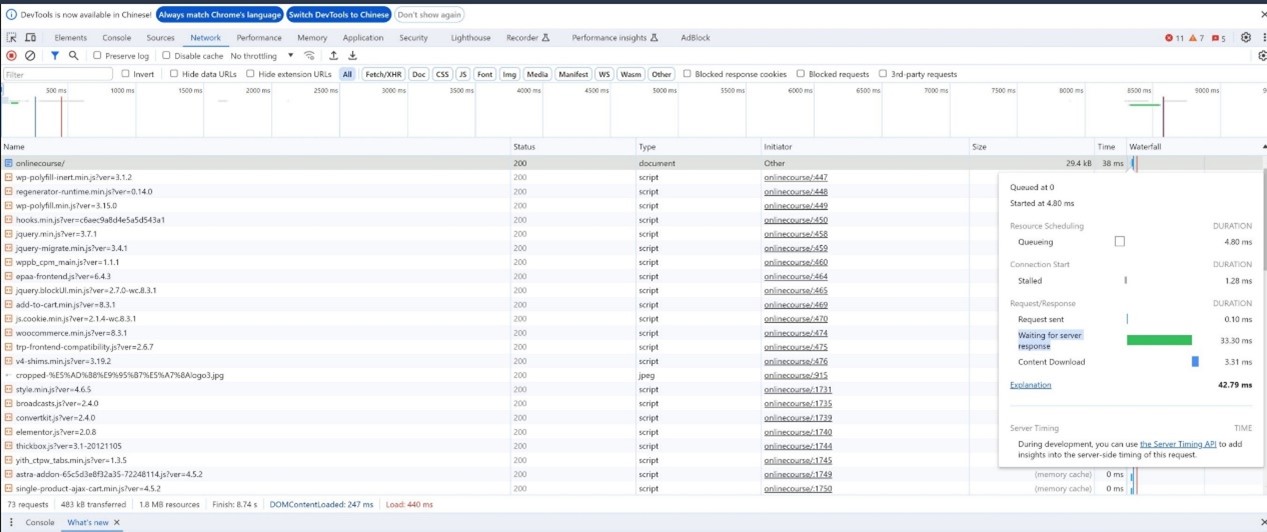Open initiator link onlinecourse/:447
1267x532 pixels.
(x=796, y=177)
